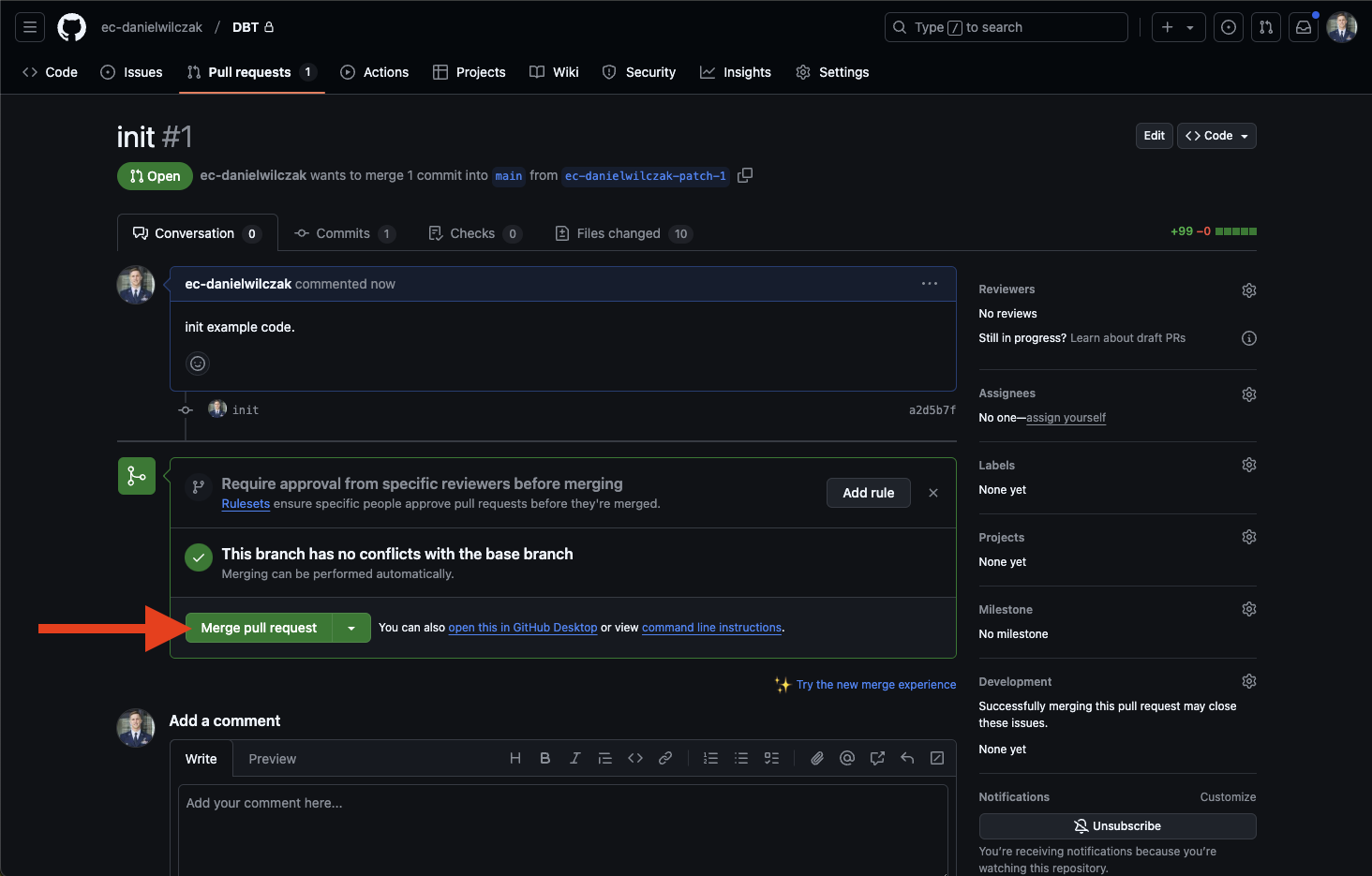This screenshot has height=876, width=1372.
Task: View command line instructions link
Action: pos(711,628)
